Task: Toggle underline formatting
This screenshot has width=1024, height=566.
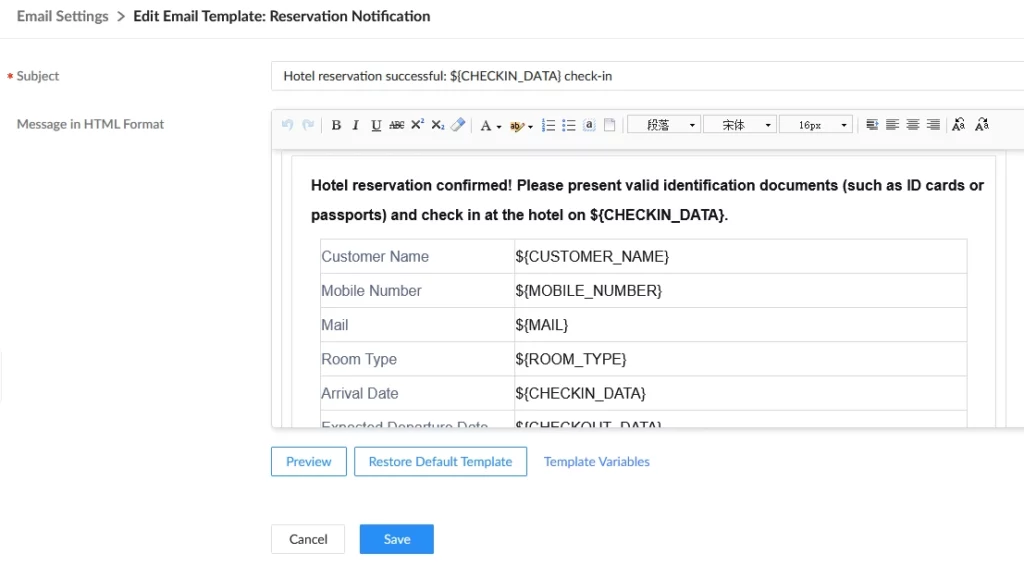Action: [x=376, y=125]
